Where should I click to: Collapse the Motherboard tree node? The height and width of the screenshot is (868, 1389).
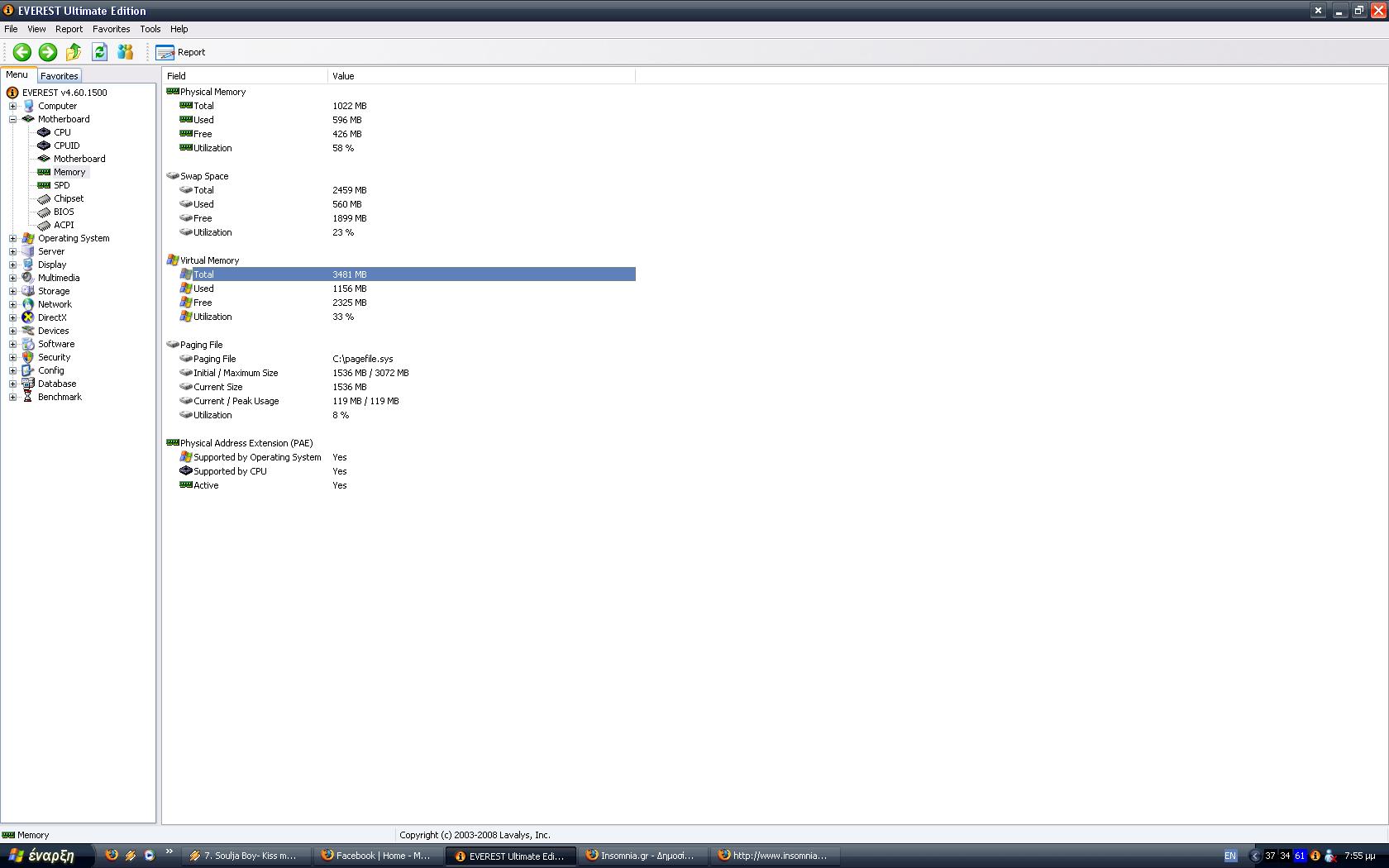click(x=12, y=119)
